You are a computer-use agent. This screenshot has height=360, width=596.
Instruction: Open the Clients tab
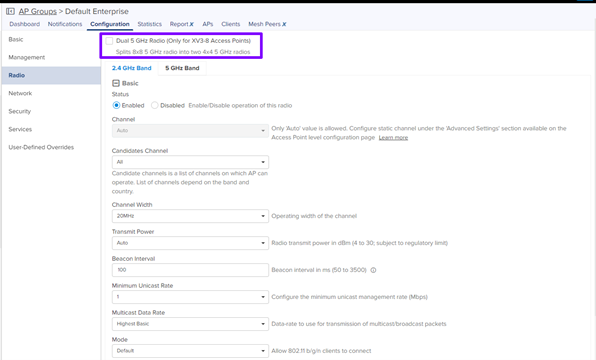click(231, 24)
